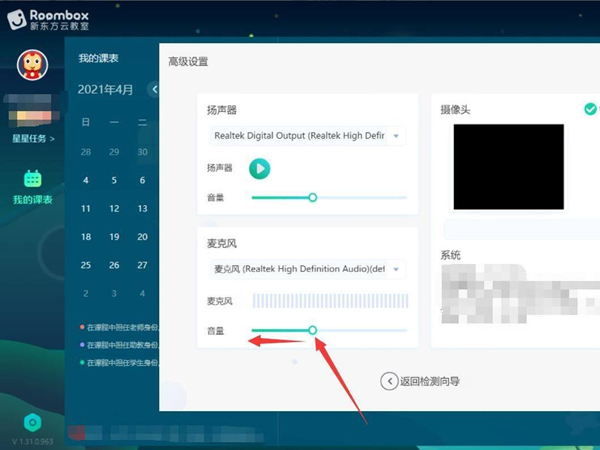600x450 pixels.
Task: Select April 25 in the calendar
Action: click(x=85, y=265)
